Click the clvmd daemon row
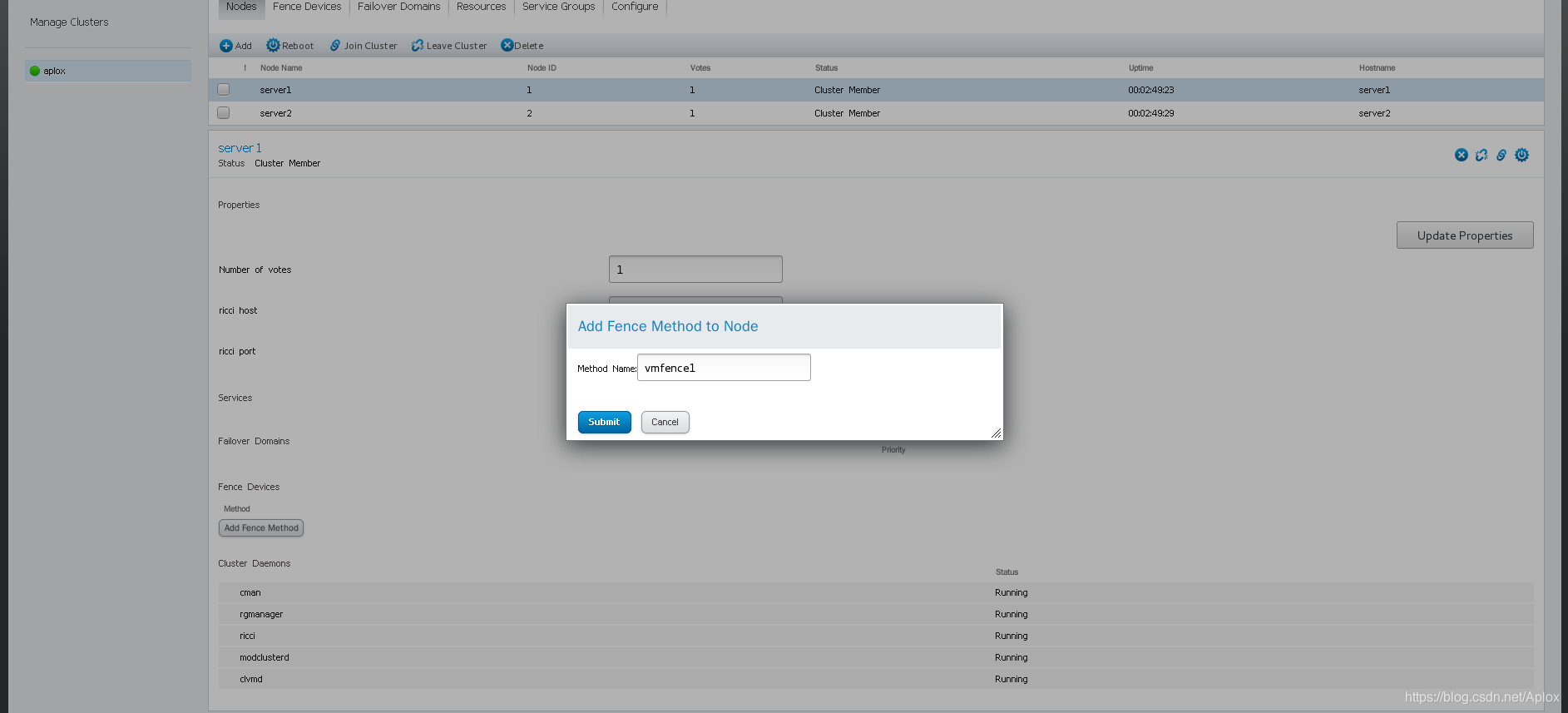This screenshot has height=713, width=1568. (876, 679)
